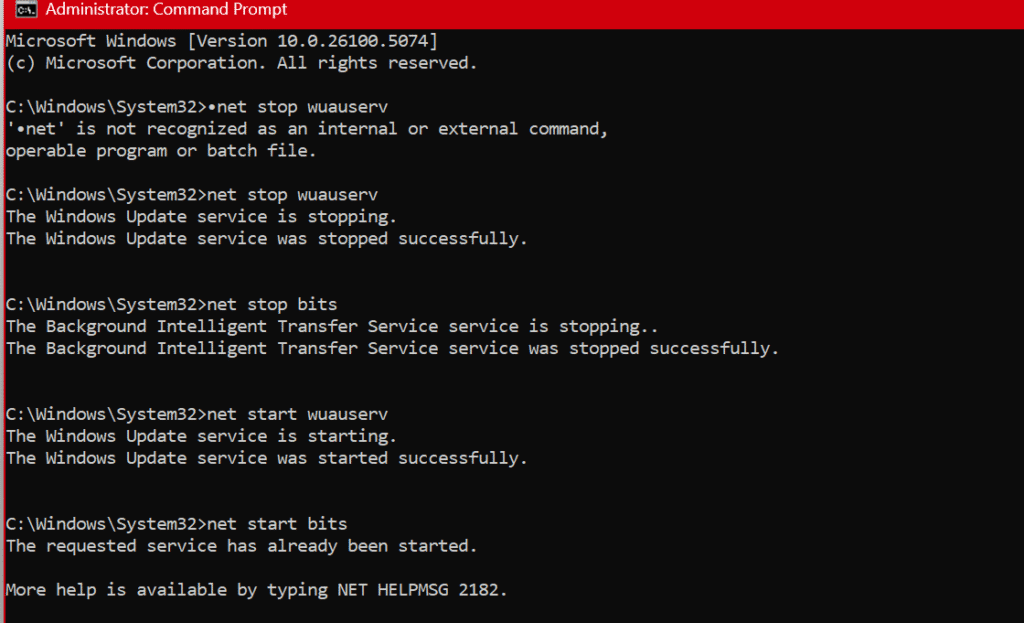Click the Windows version line at top

(220, 40)
